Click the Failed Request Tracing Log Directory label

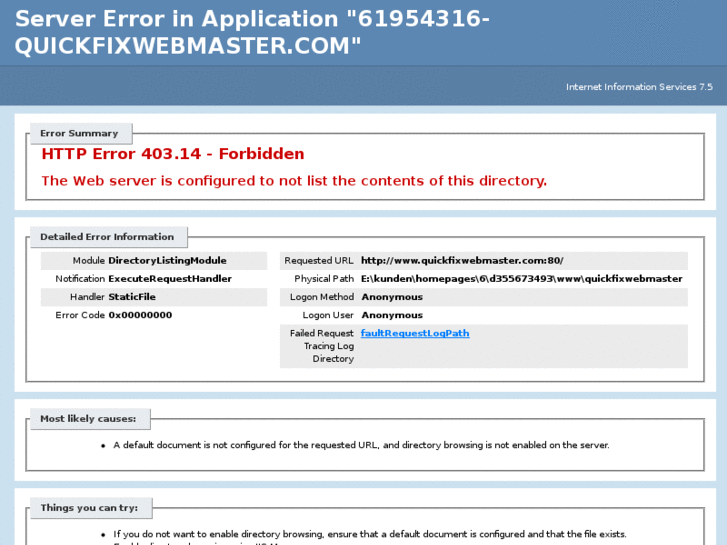pos(322,346)
